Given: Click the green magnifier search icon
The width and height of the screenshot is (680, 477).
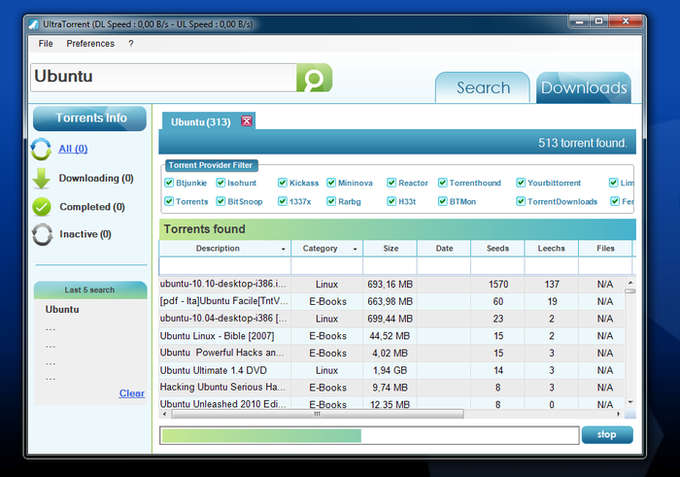Looking at the screenshot, I should coord(314,78).
